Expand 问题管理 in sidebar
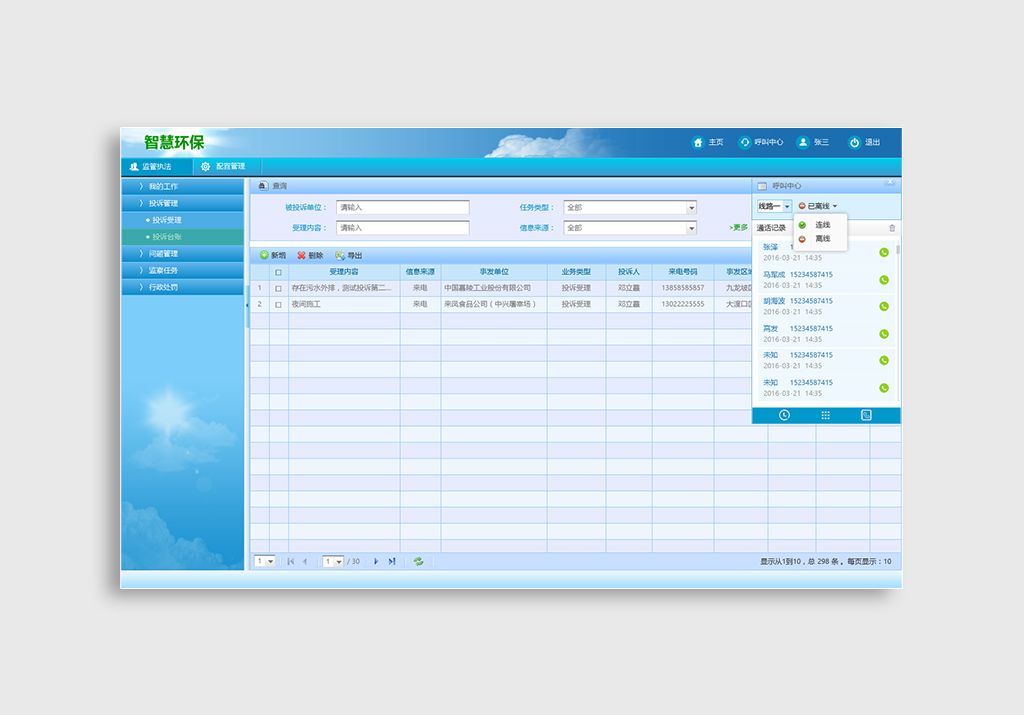Image resolution: width=1024 pixels, height=715 pixels. pos(183,253)
